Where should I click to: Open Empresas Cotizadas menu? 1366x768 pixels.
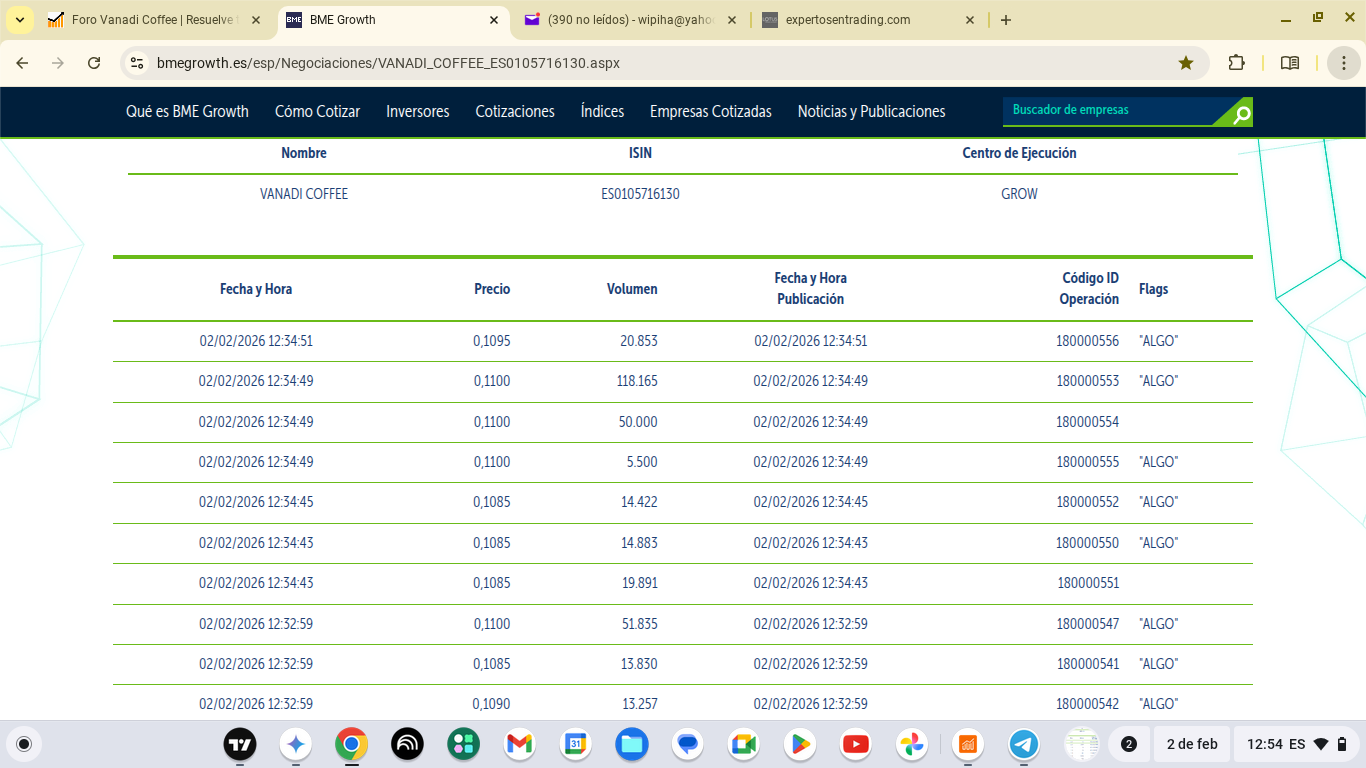(711, 112)
